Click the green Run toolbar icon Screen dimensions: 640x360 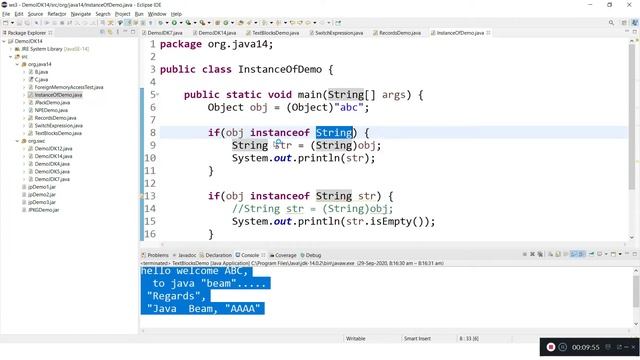(x=174, y=23)
